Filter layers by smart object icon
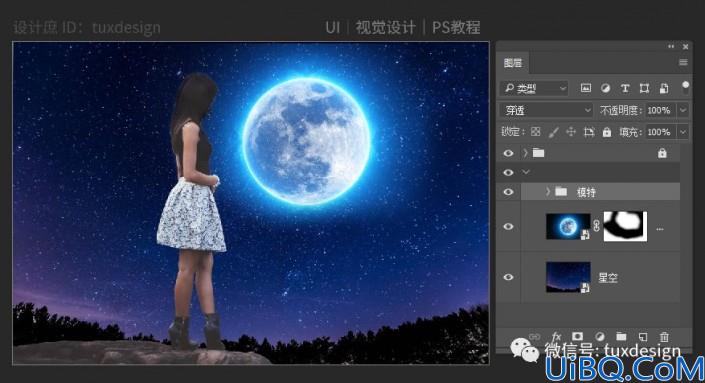Screen dimensions: 705x383 pyautogui.click(x=664, y=88)
